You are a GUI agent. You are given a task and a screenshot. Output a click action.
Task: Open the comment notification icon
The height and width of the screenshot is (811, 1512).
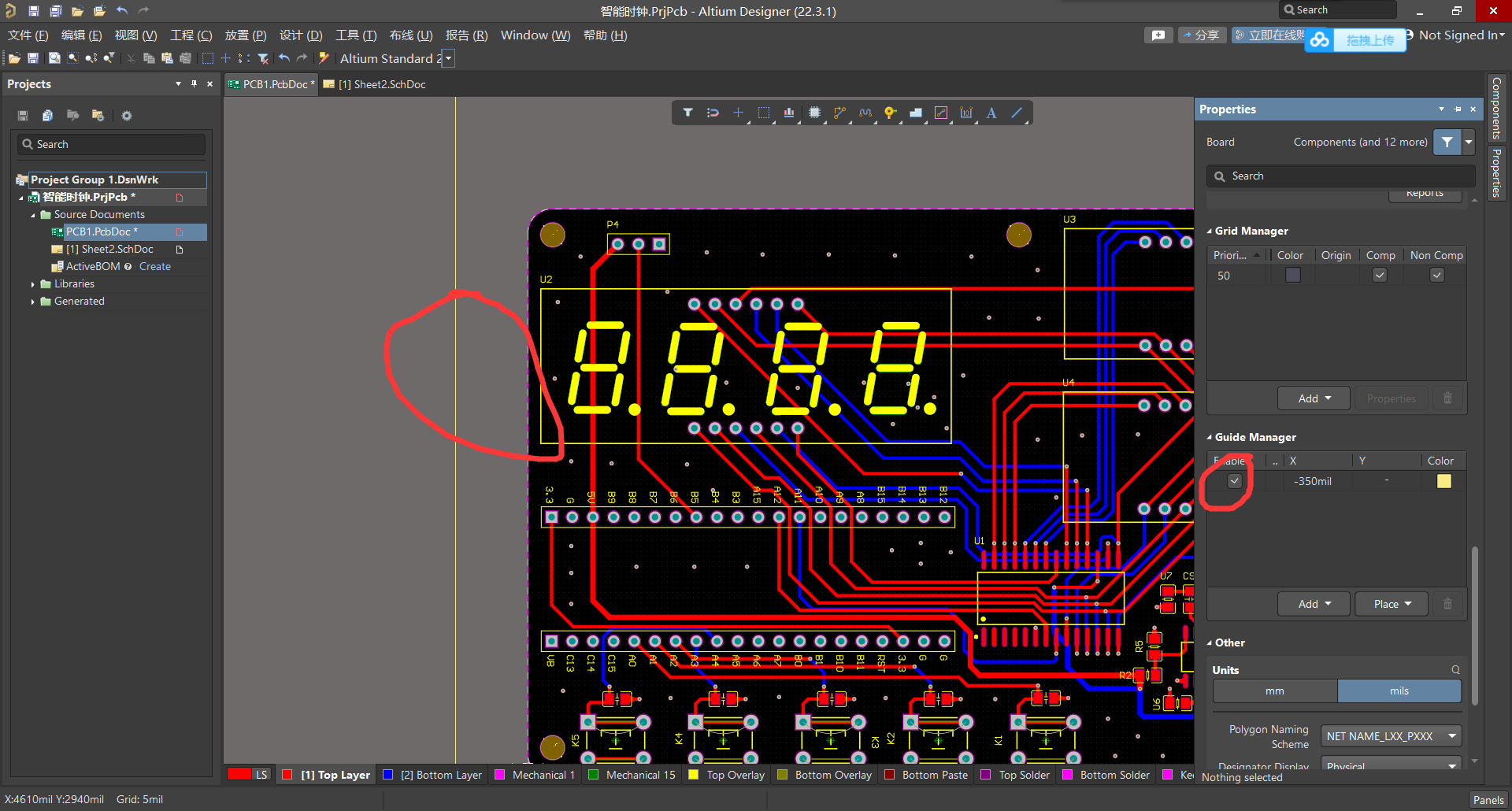click(x=1158, y=35)
